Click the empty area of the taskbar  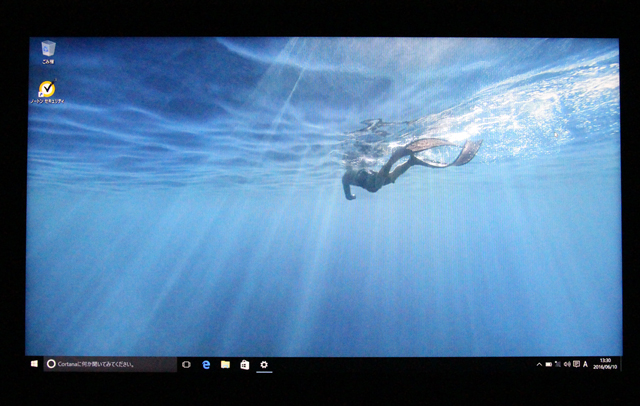coord(400,364)
